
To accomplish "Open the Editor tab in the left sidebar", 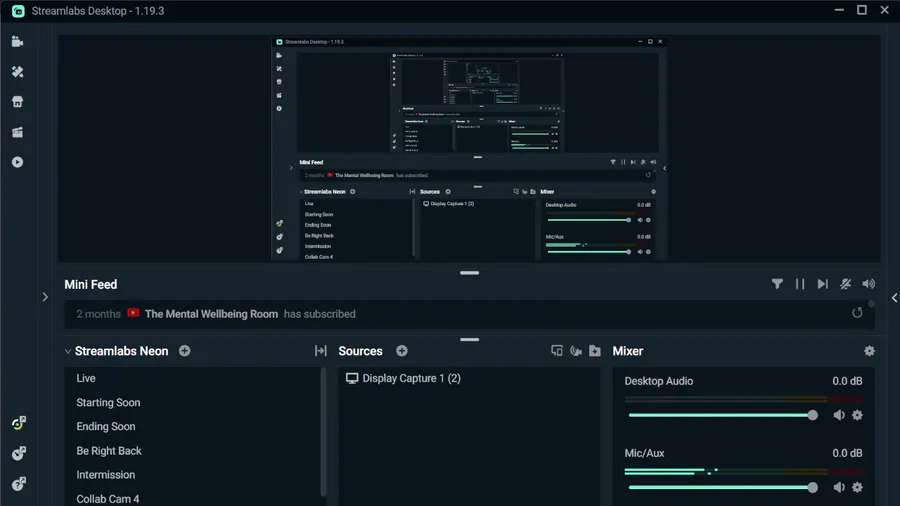I will tap(17, 41).
